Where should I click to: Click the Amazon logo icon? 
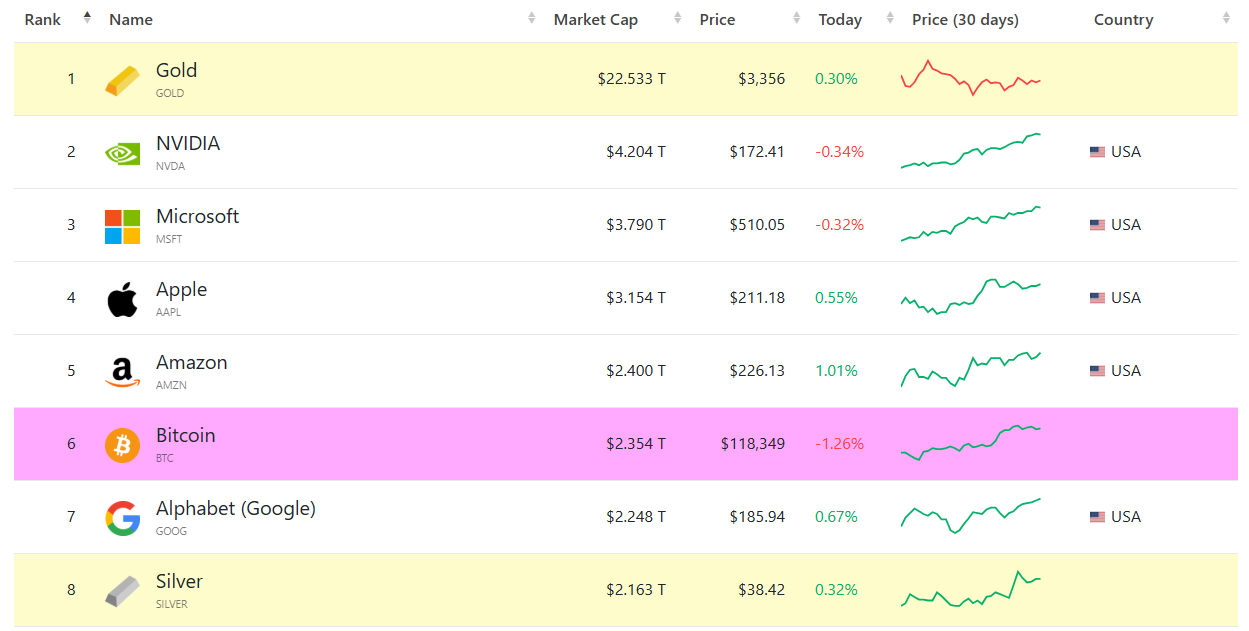point(122,372)
